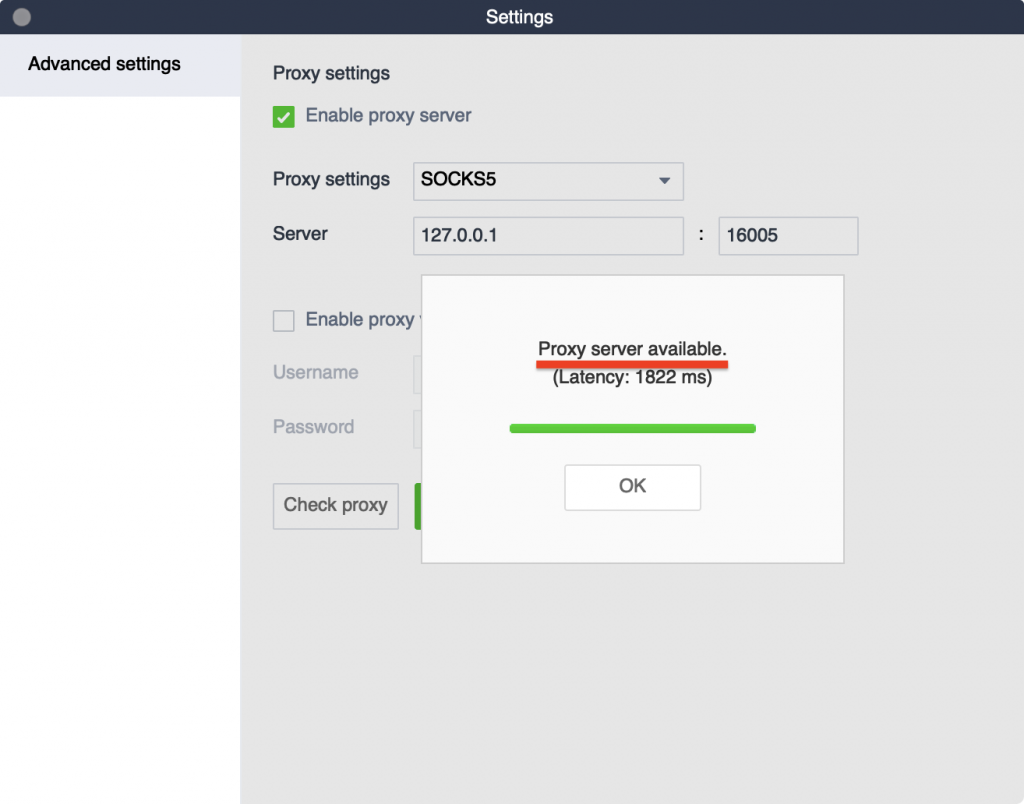Check the Enable proxy verification checkbox
This screenshot has height=804, width=1024.
point(283,320)
